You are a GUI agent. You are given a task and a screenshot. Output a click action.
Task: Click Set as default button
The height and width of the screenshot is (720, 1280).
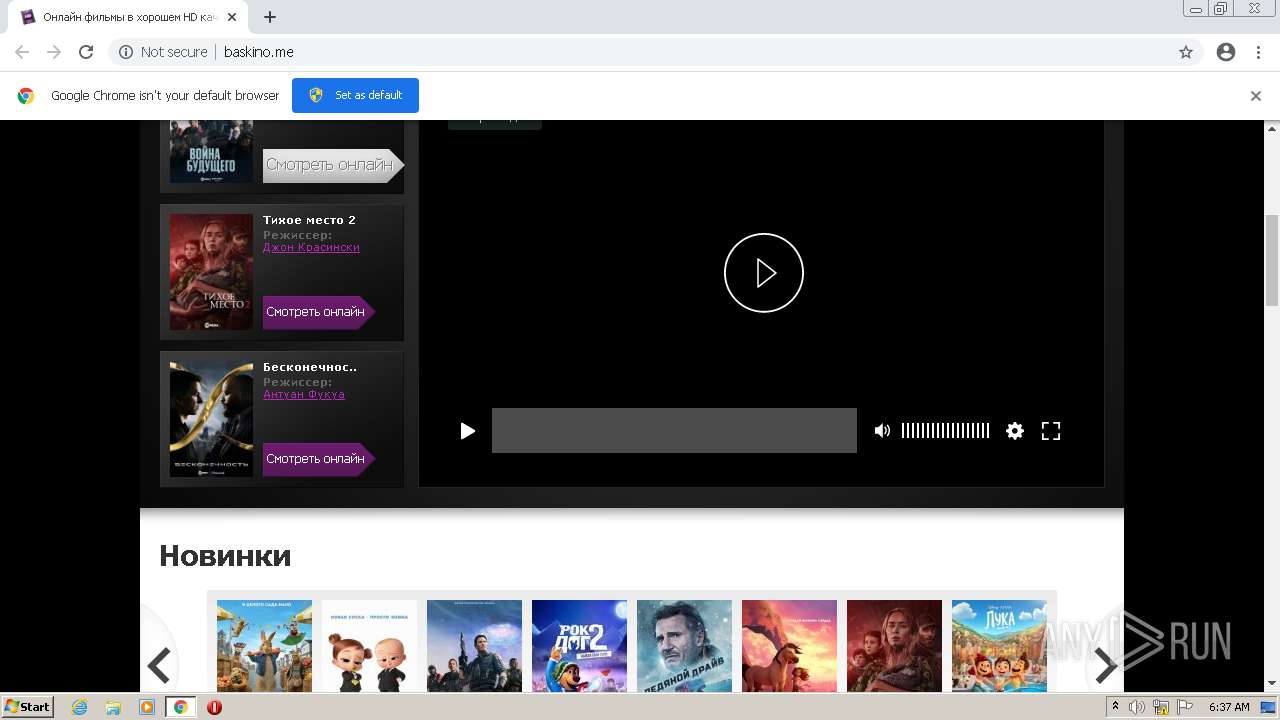coord(355,95)
